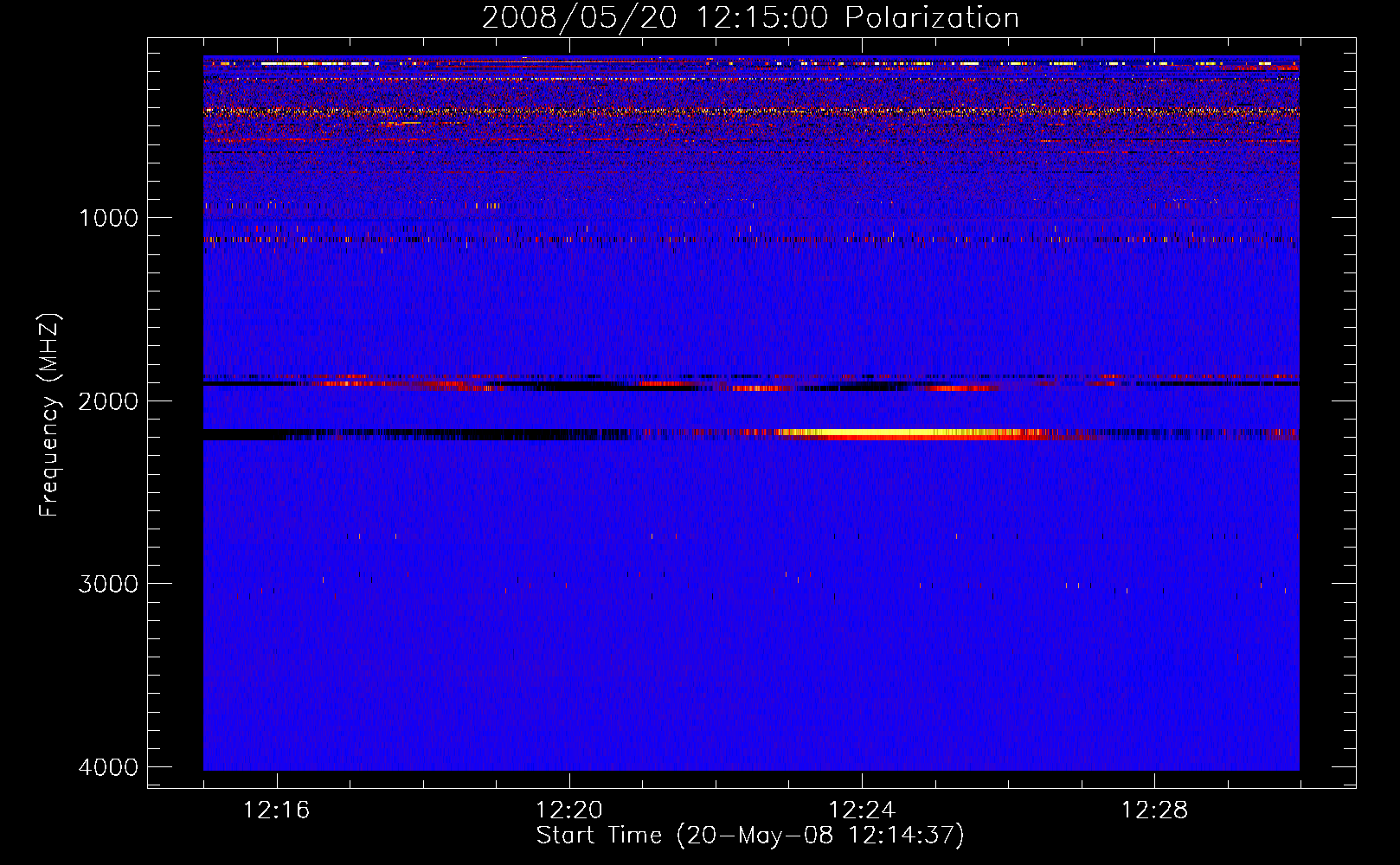Click the plot title '2008/05/20 12:15:00 Polarization'
This screenshot has height=865, width=1400.
(750, 18)
